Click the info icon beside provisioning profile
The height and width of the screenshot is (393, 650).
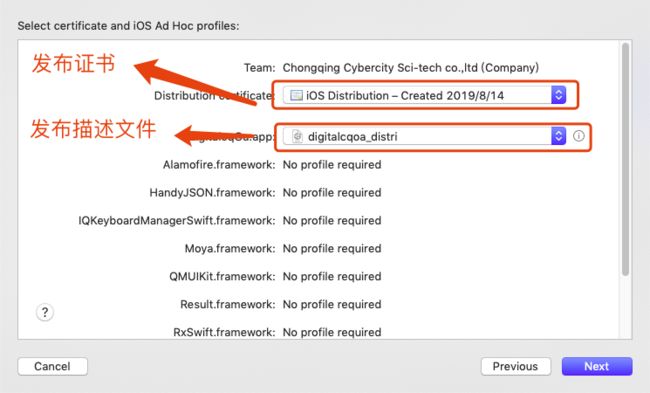[579, 136]
